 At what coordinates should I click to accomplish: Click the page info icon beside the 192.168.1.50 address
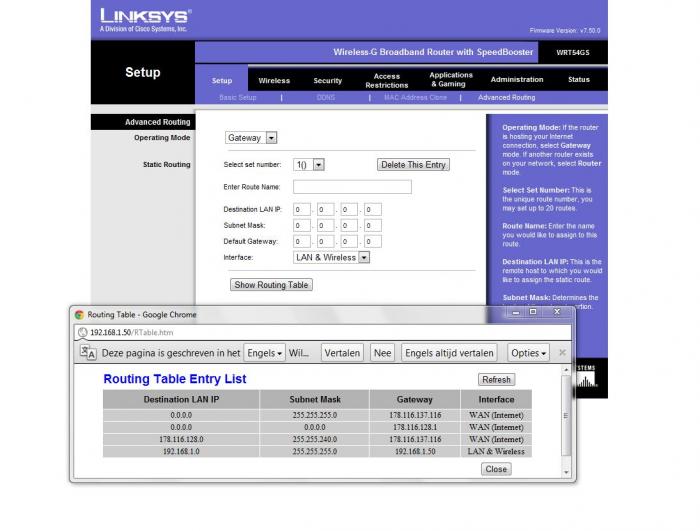point(83,332)
